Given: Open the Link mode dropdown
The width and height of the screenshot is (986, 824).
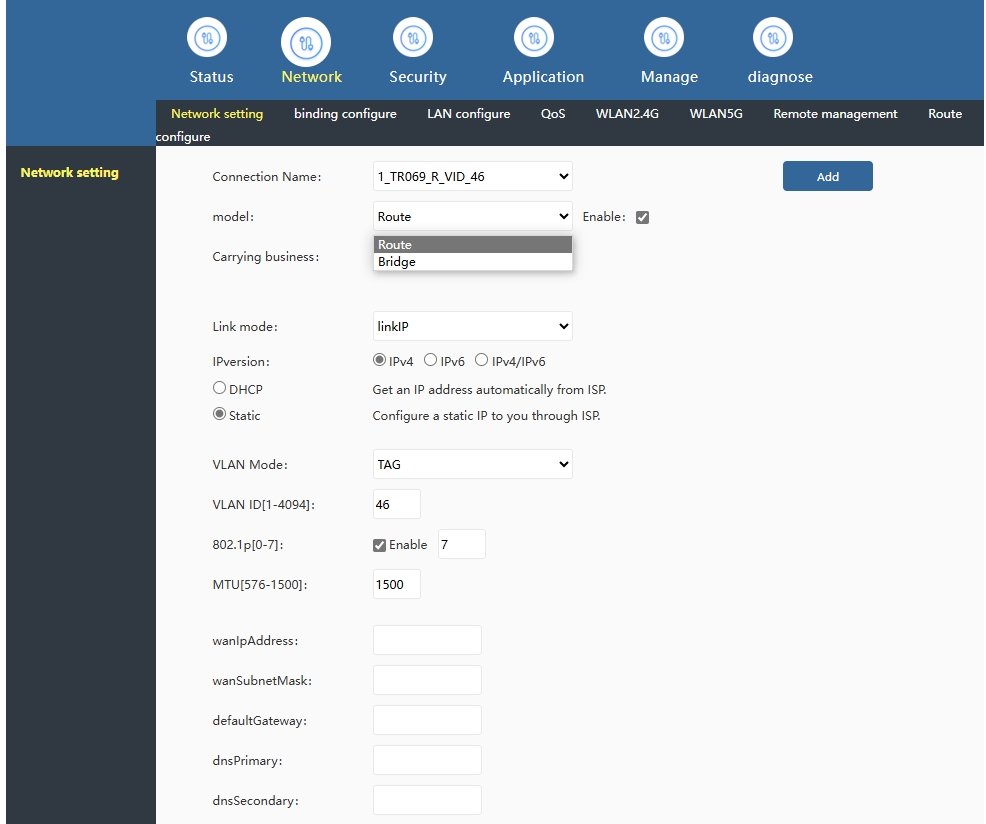Looking at the screenshot, I should pos(472,326).
